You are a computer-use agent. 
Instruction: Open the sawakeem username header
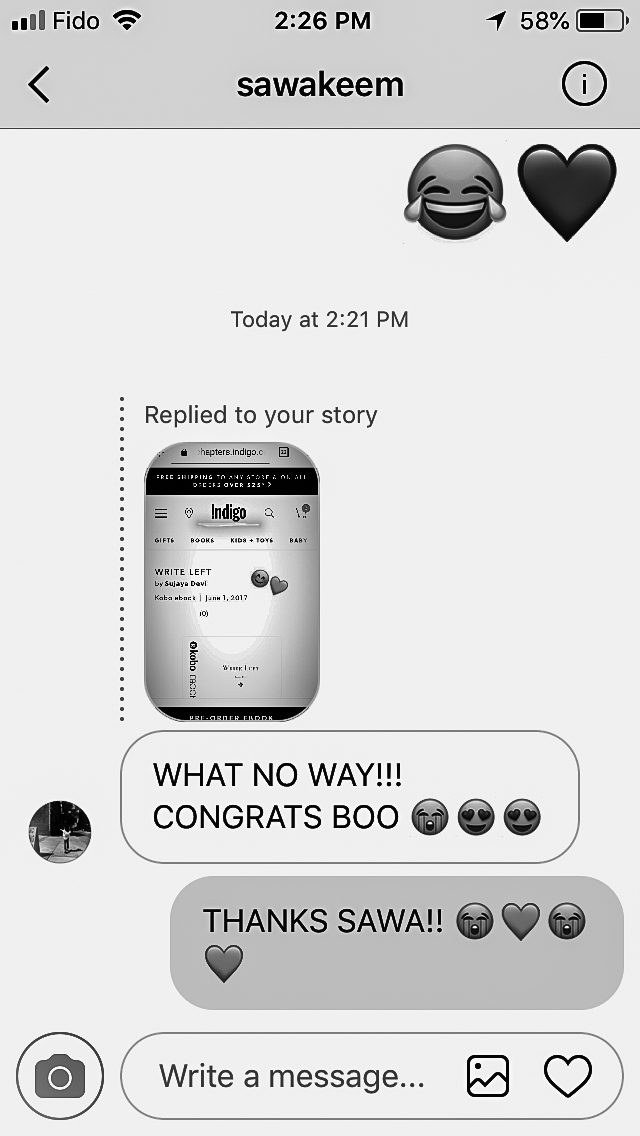coord(320,85)
